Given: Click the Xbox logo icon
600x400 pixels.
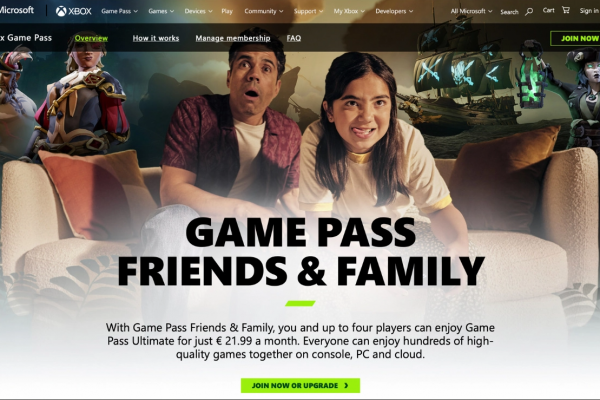Looking at the screenshot, I should pos(61,11).
